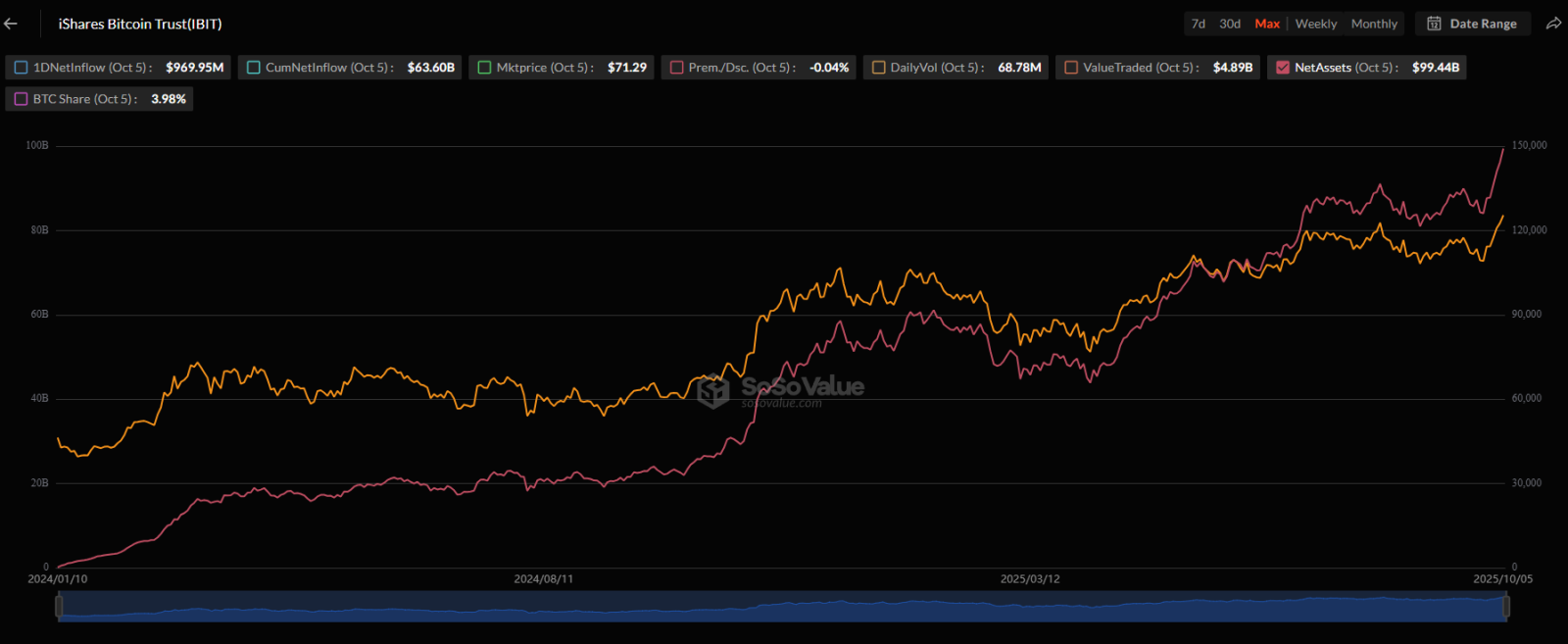1568x644 pixels.
Task: Toggle the 1DNetInflow checkbox
Action: [21, 68]
